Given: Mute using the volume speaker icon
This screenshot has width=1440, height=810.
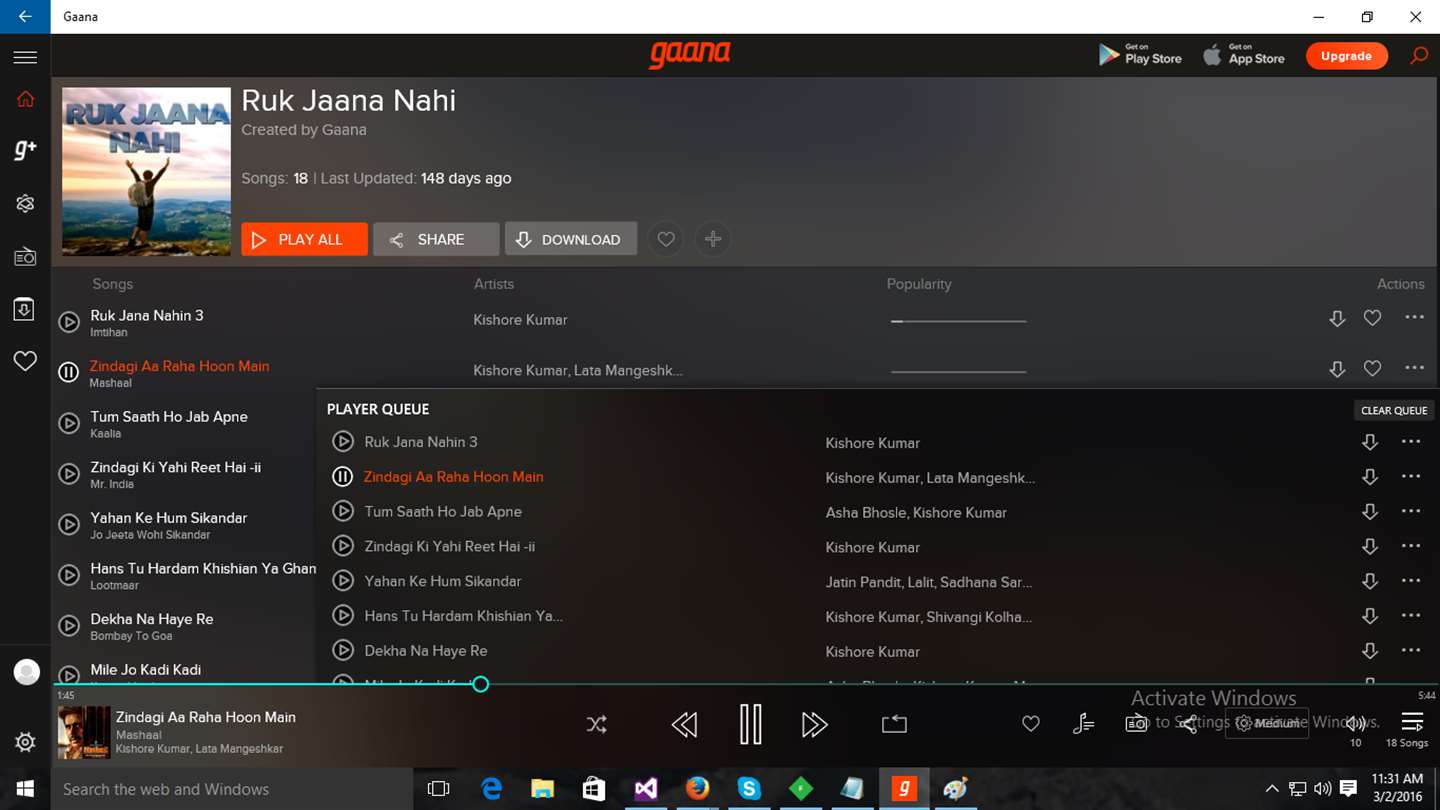Looking at the screenshot, I should pos(1356,723).
